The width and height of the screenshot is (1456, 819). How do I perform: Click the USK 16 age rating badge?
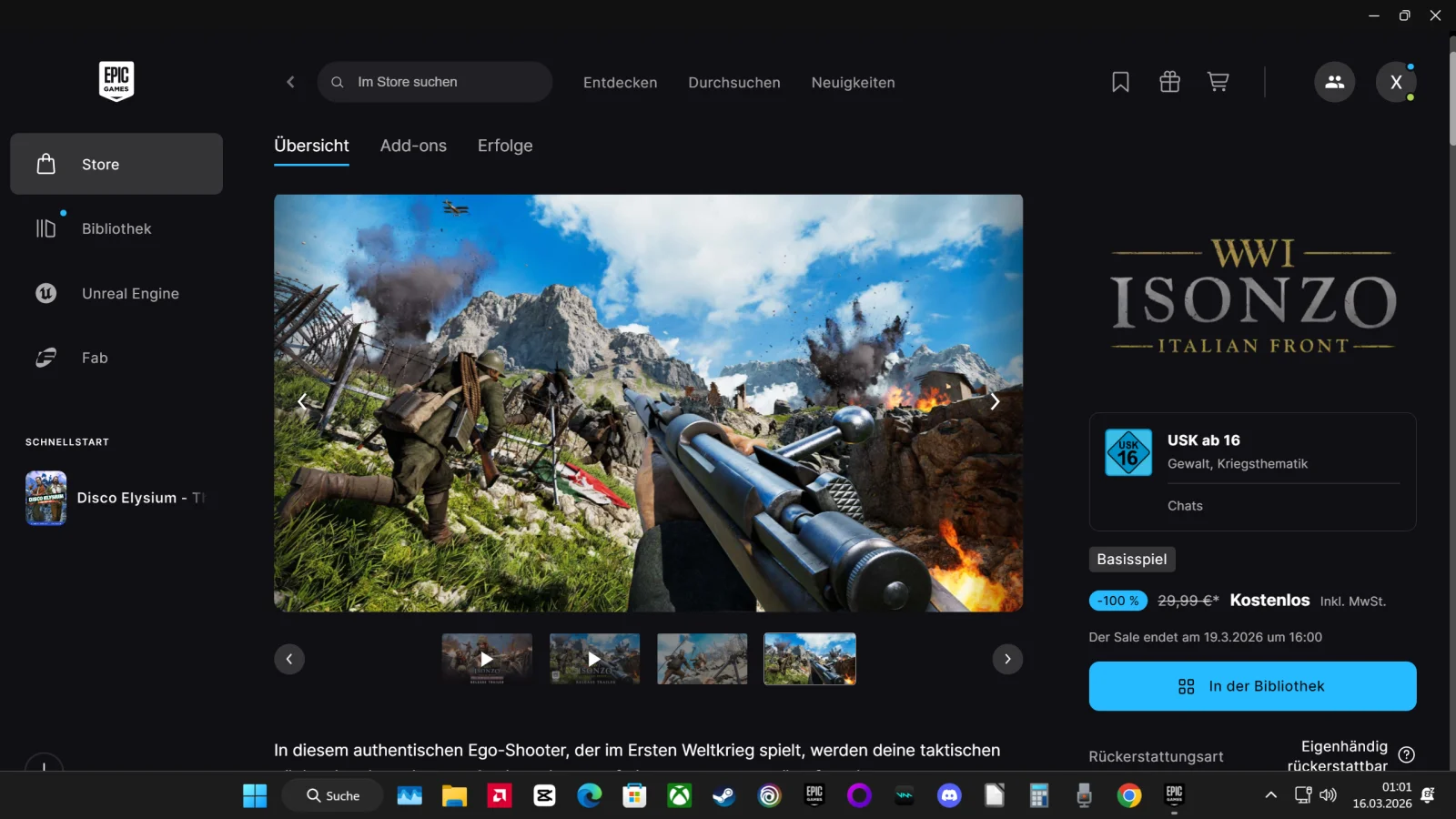coord(1128,452)
